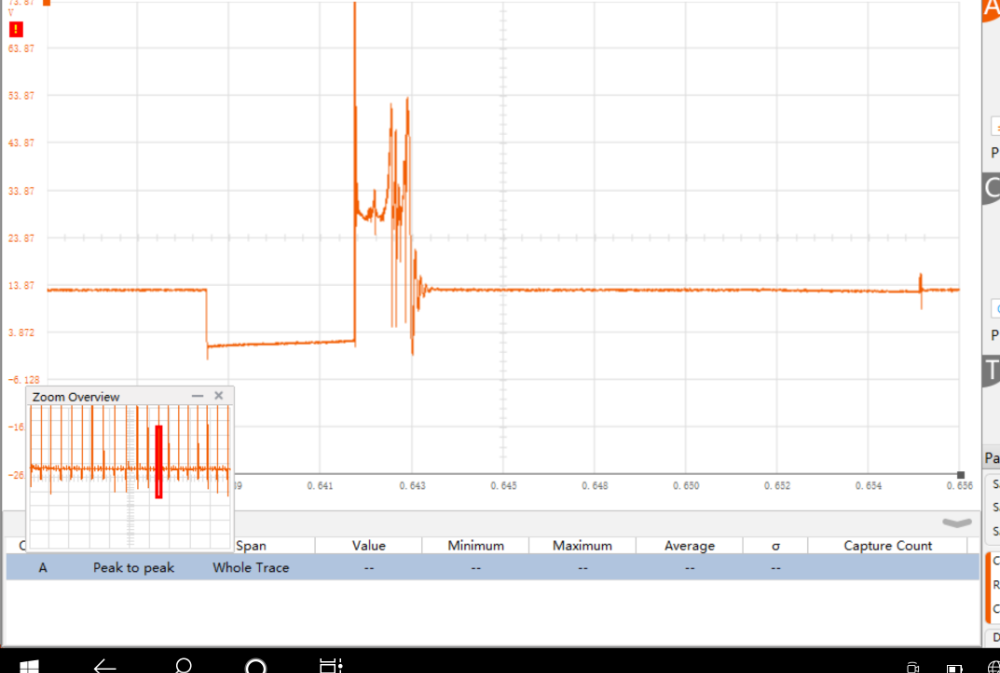The width and height of the screenshot is (1000, 673).
Task: Click the red zoom region in overview
Action: pyautogui.click(x=158, y=460)
